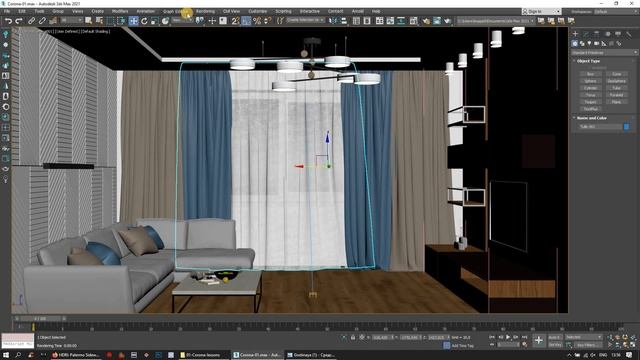Toggle the Snaps Toggle button

point(236,21)
